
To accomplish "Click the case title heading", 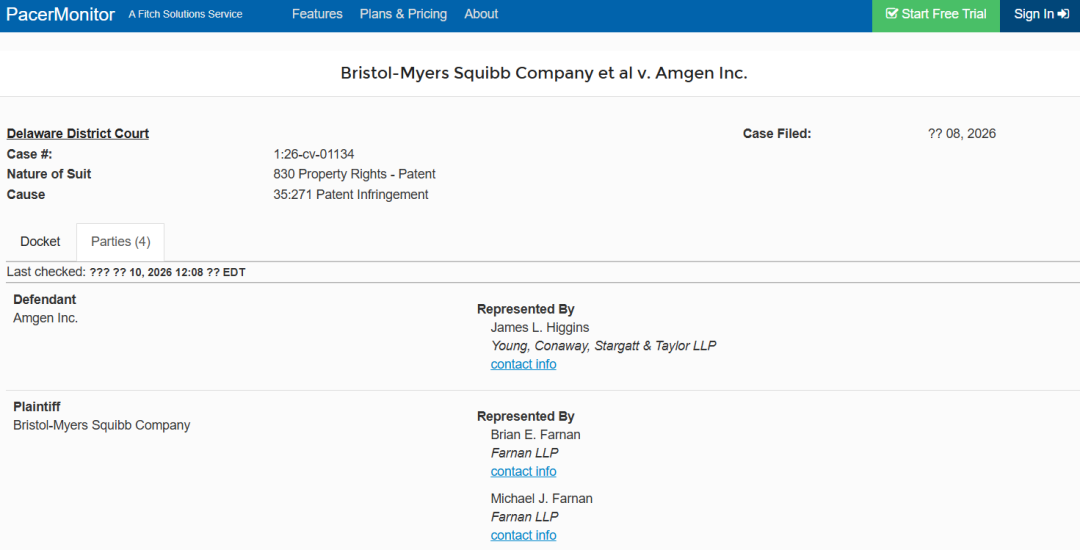I will coord(543,73).
